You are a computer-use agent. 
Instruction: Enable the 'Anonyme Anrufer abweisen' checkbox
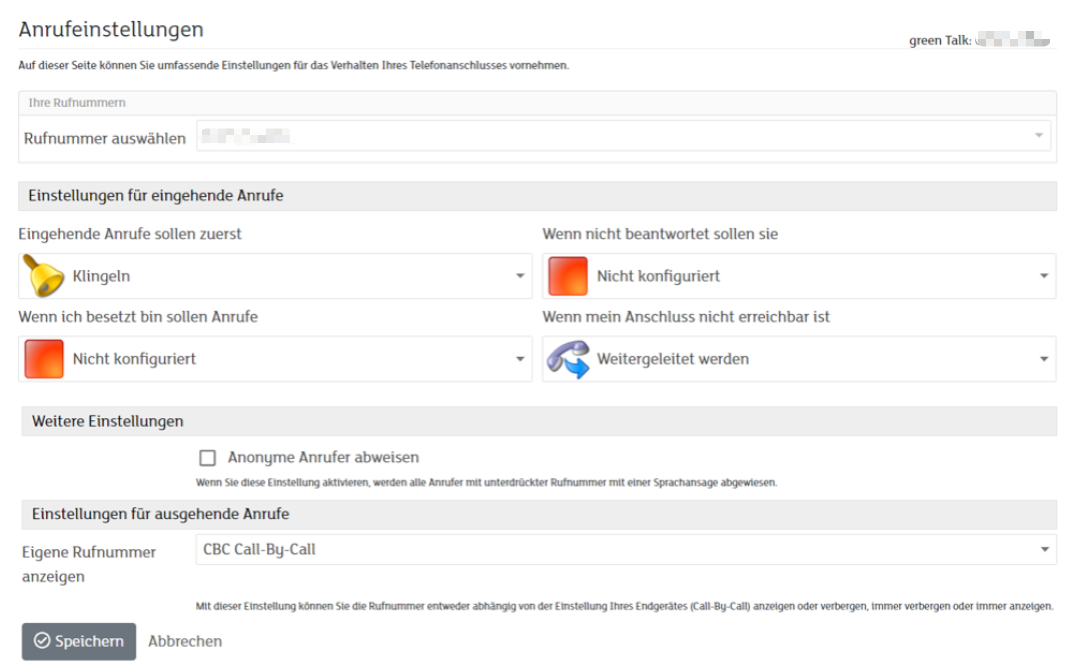click(x=208, y=458)
